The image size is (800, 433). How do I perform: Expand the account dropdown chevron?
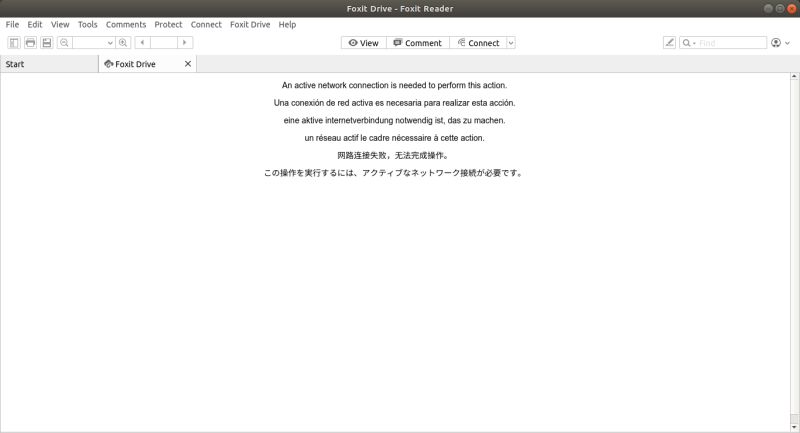click(787, 43)
